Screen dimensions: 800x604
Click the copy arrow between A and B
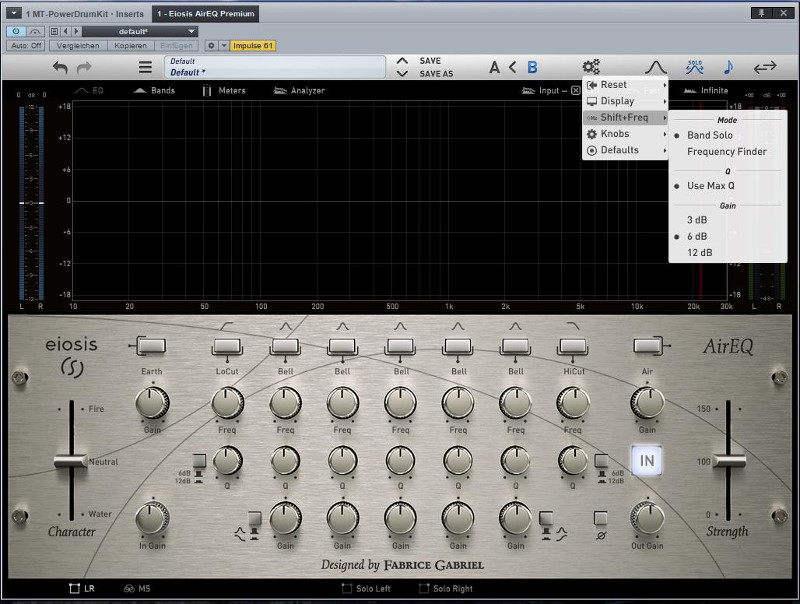click(x=513, y=67)
